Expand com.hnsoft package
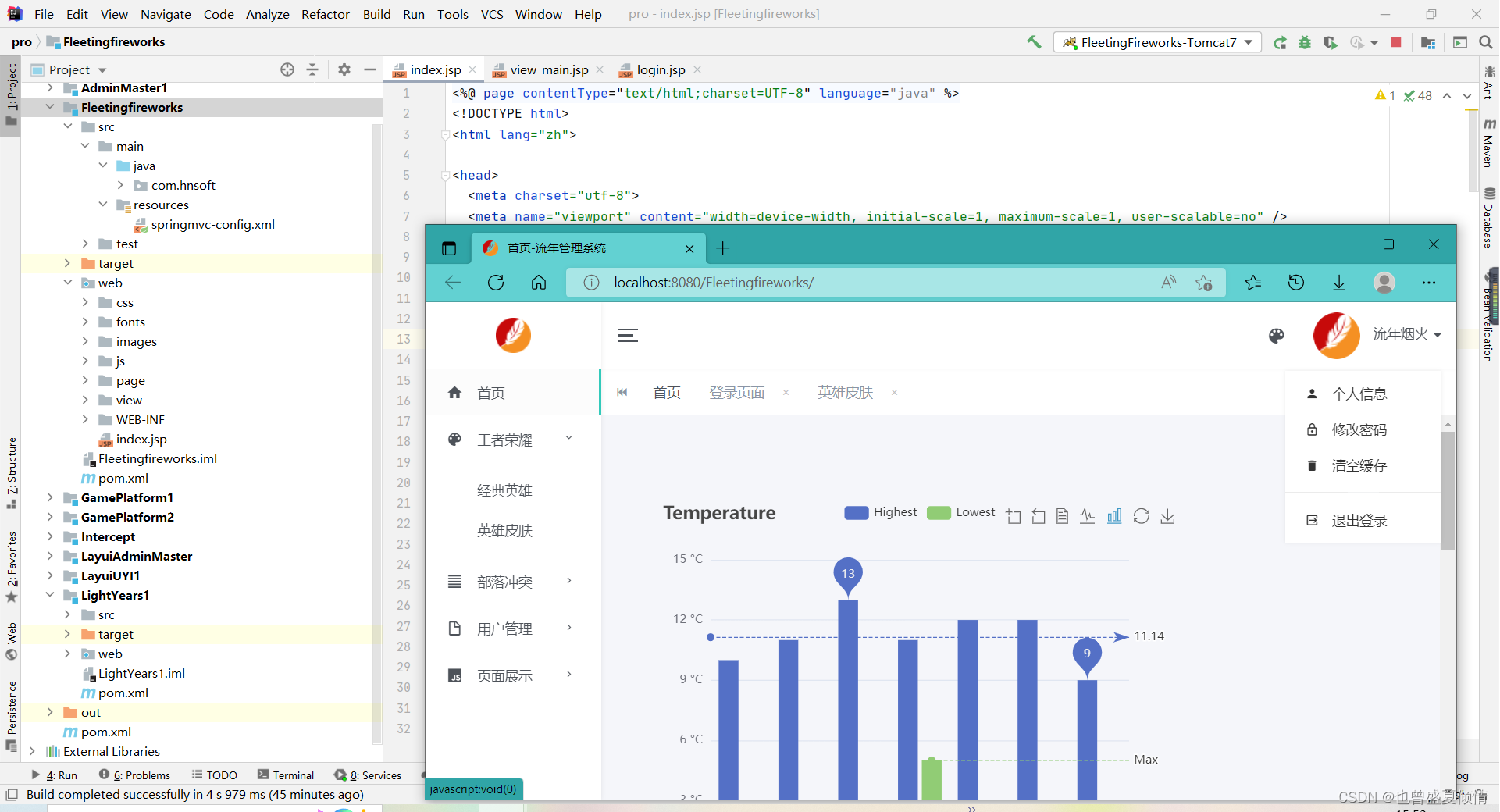This screenshot has height=812, width=1500. pyautogui.click(x=120, y=185)
